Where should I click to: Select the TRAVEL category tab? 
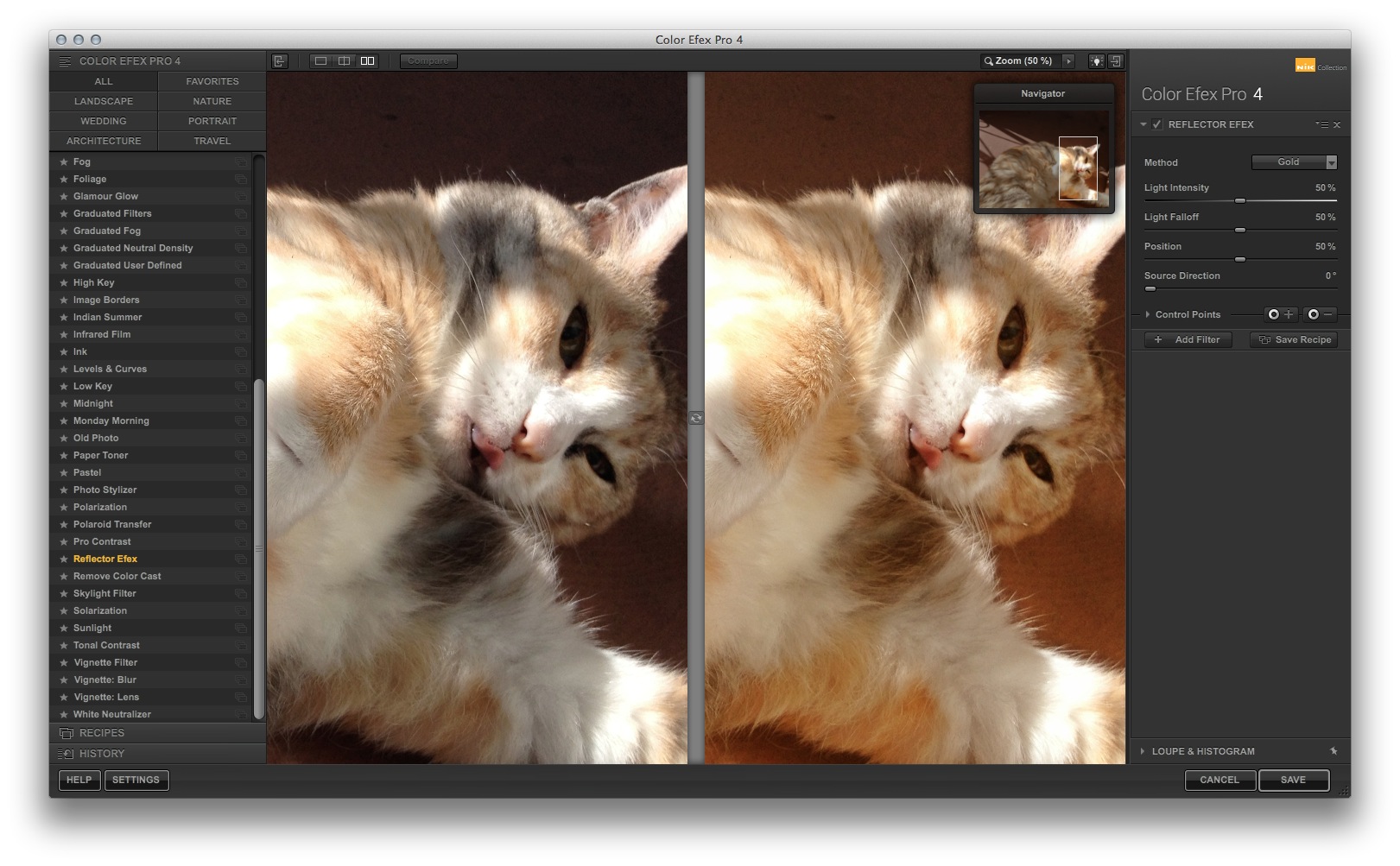coord(212,141)
